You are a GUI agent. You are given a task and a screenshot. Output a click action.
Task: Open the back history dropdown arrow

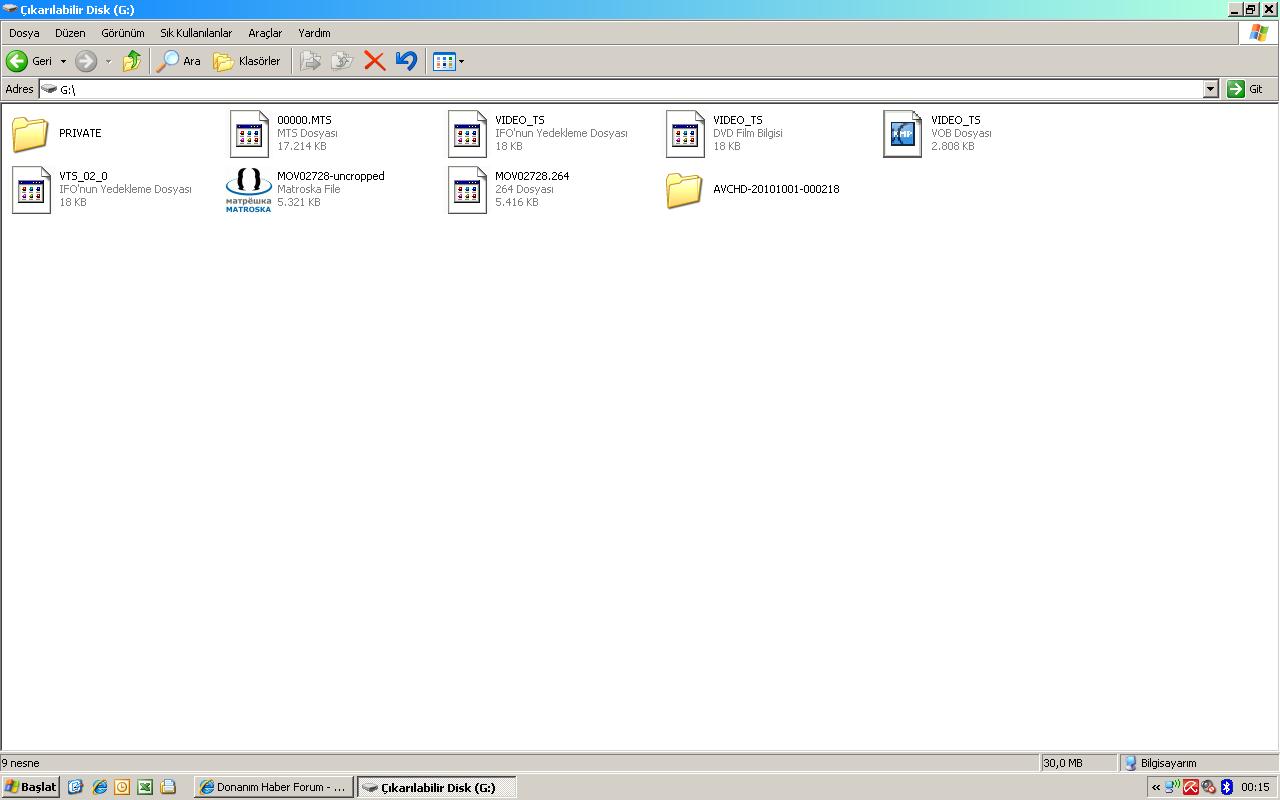pyautogui.click(x=63, y=61)
